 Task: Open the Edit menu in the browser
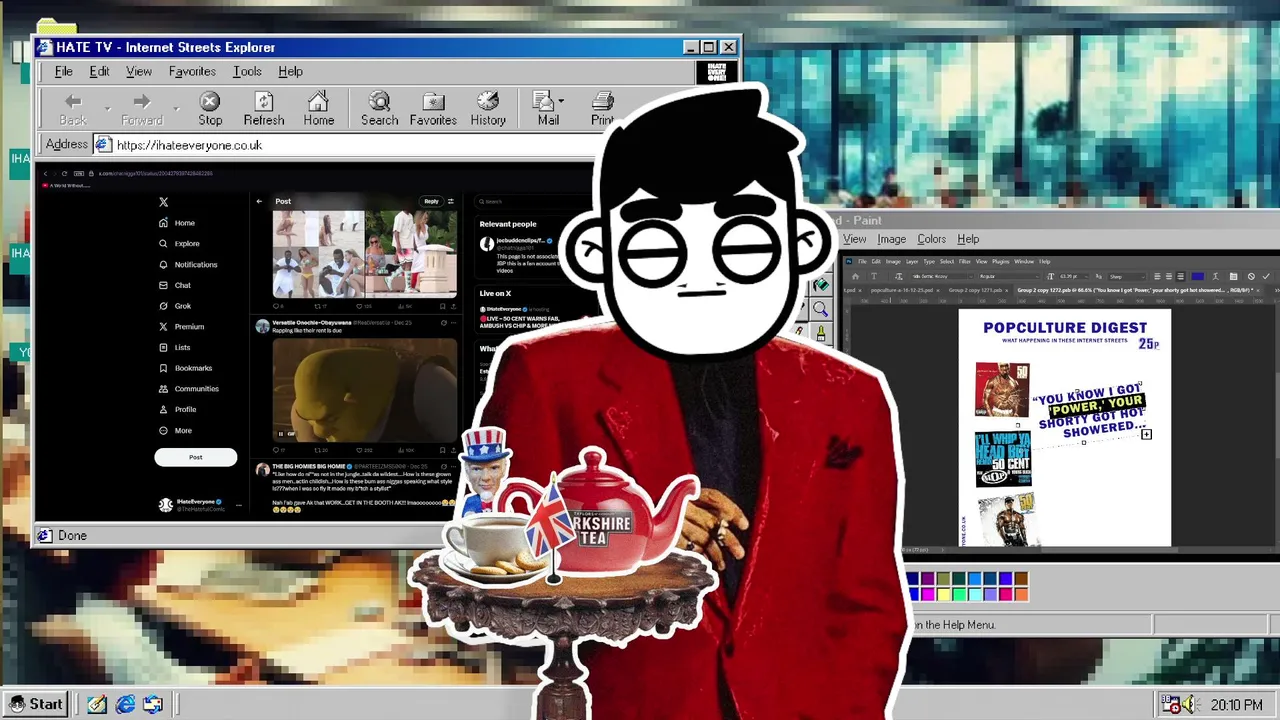[x=99, y=71]
